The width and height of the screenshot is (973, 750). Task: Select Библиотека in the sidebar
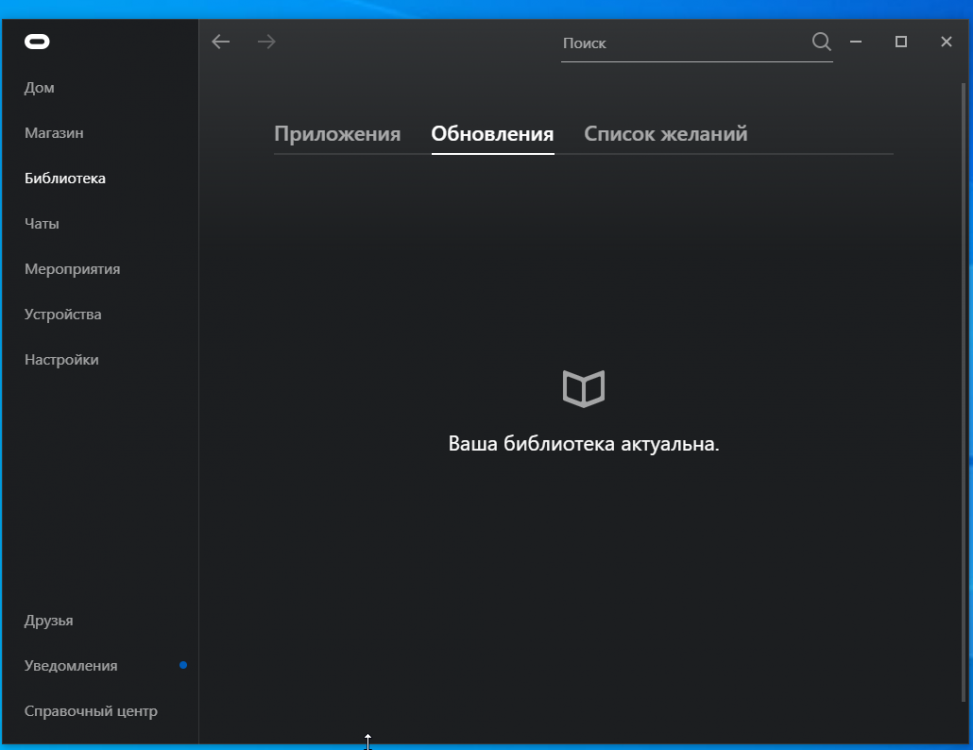[65, 178]
